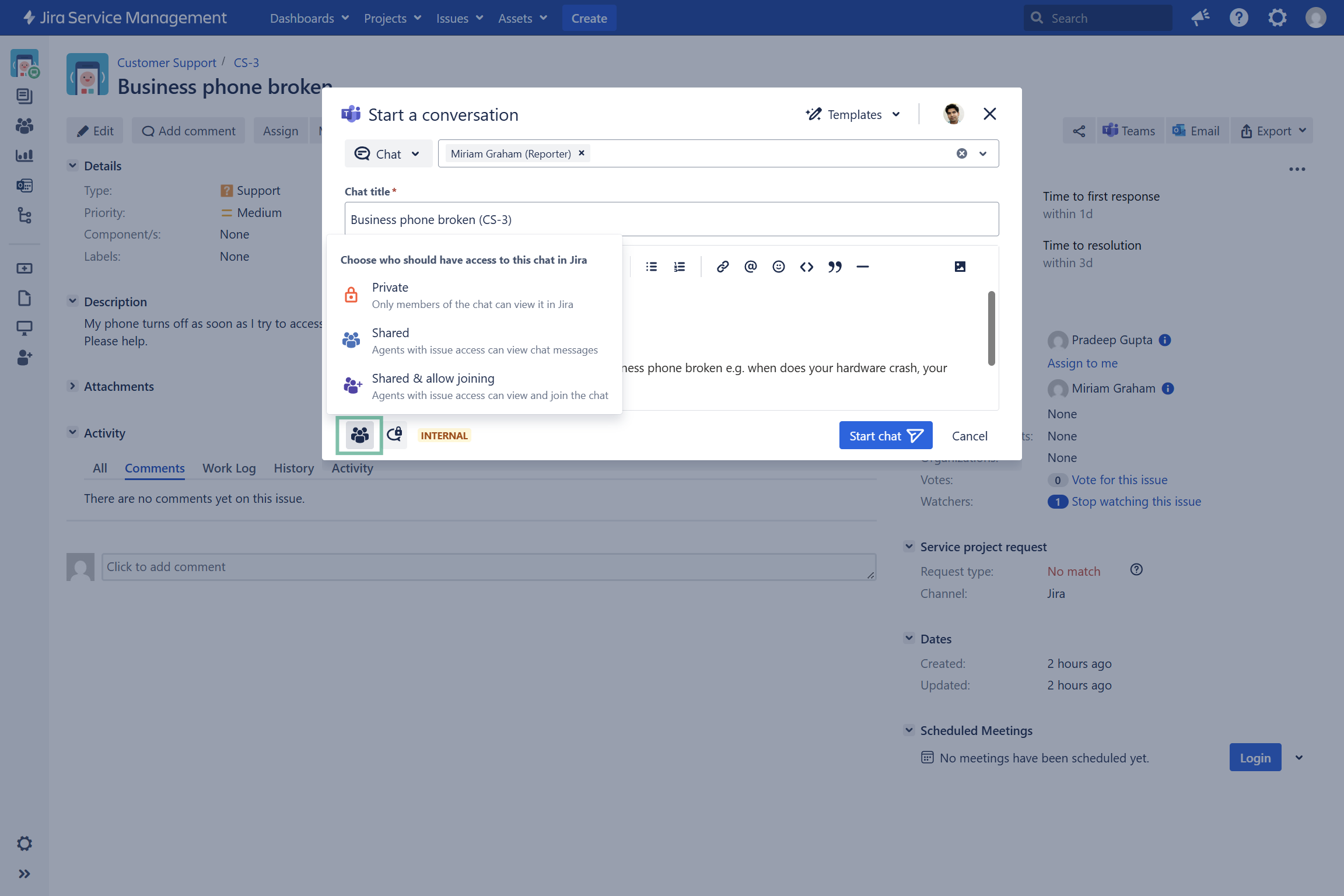Click the message editor scrollbar
The height and width of the screenshot is (896, 1344).
tap(991, 328)
